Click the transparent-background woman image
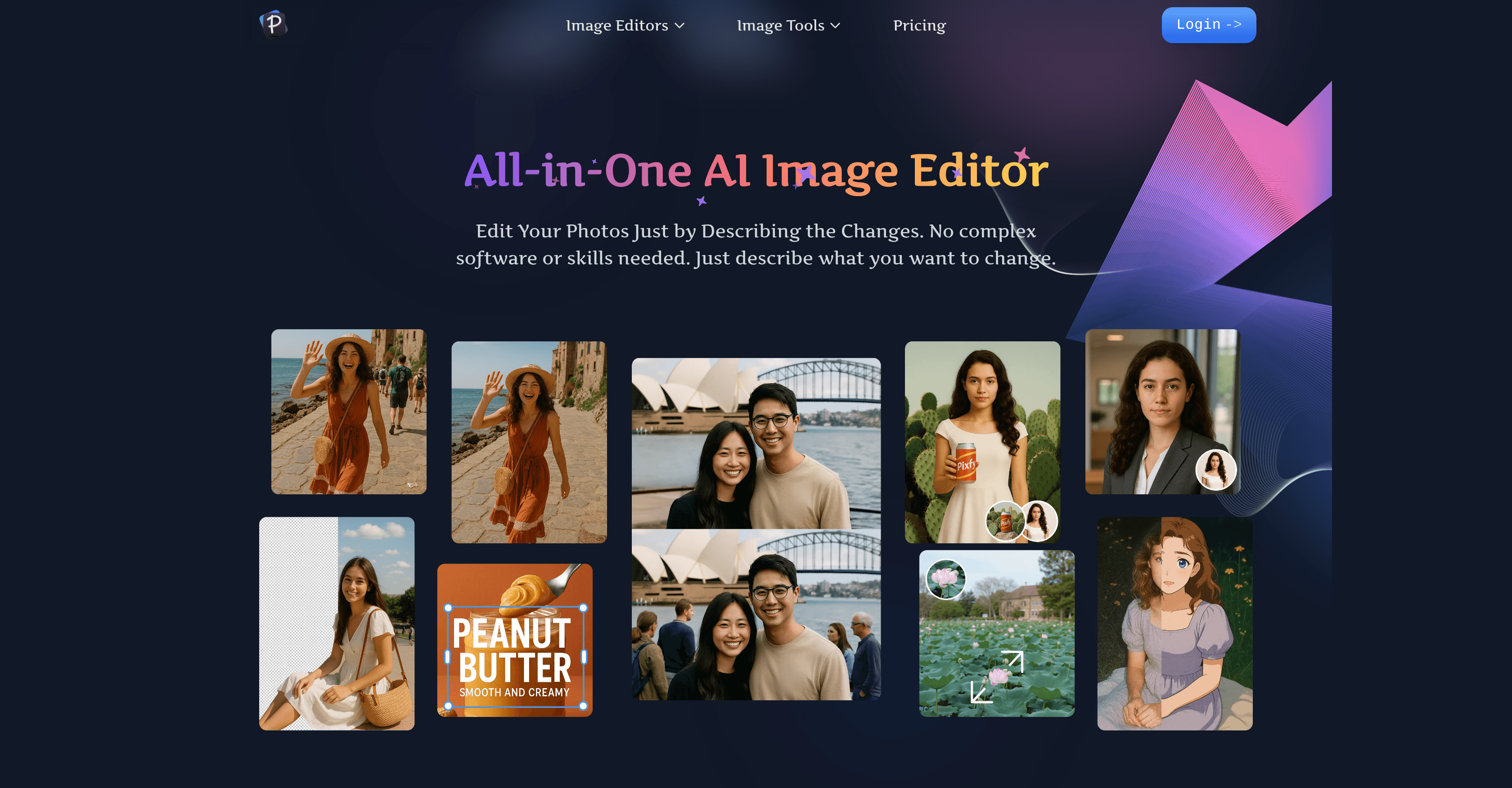 point(337,625)
